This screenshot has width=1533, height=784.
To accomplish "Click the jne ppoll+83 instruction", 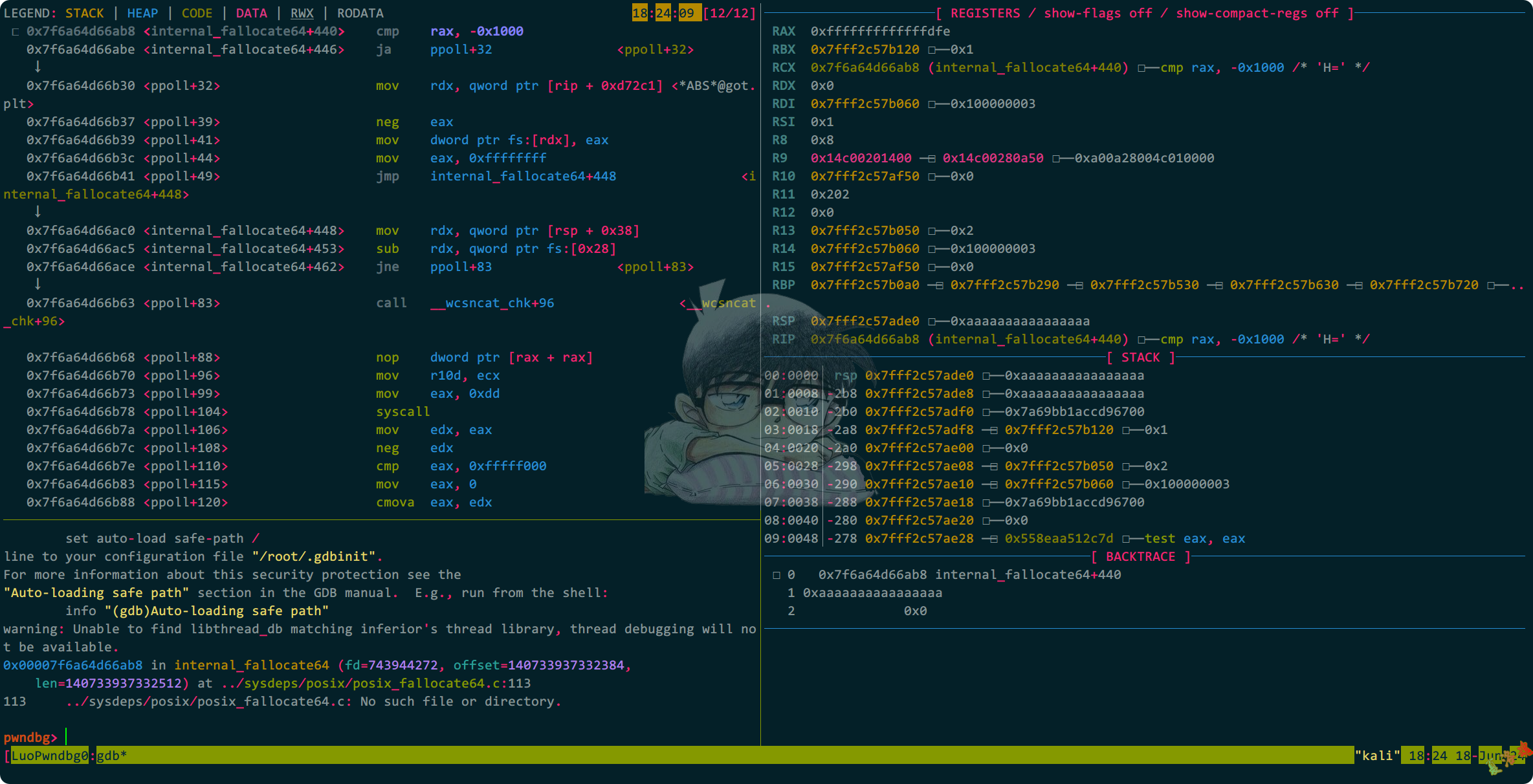I will (x=434, y=267).
